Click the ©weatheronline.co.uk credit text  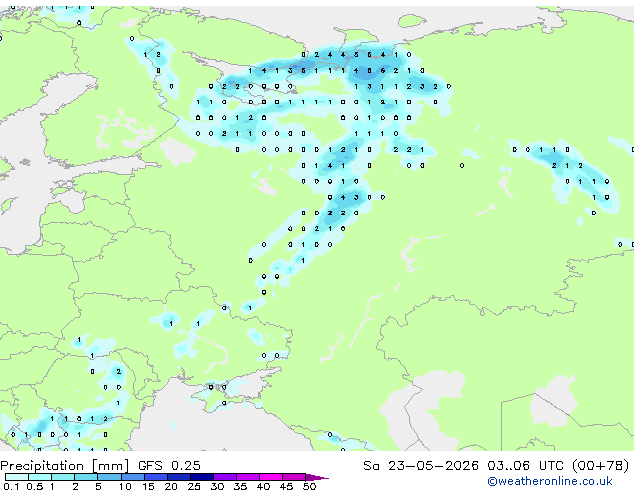pos(550,481)
